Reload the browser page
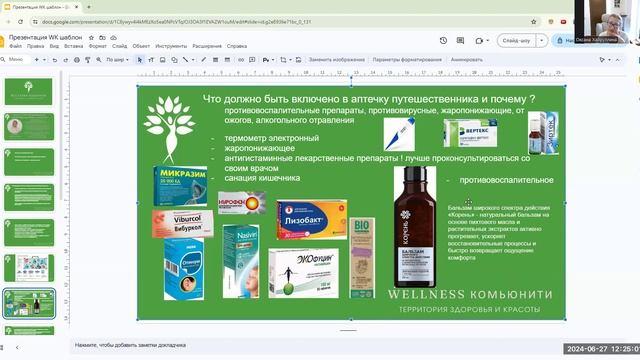640x360 pixels. (20, 22)
